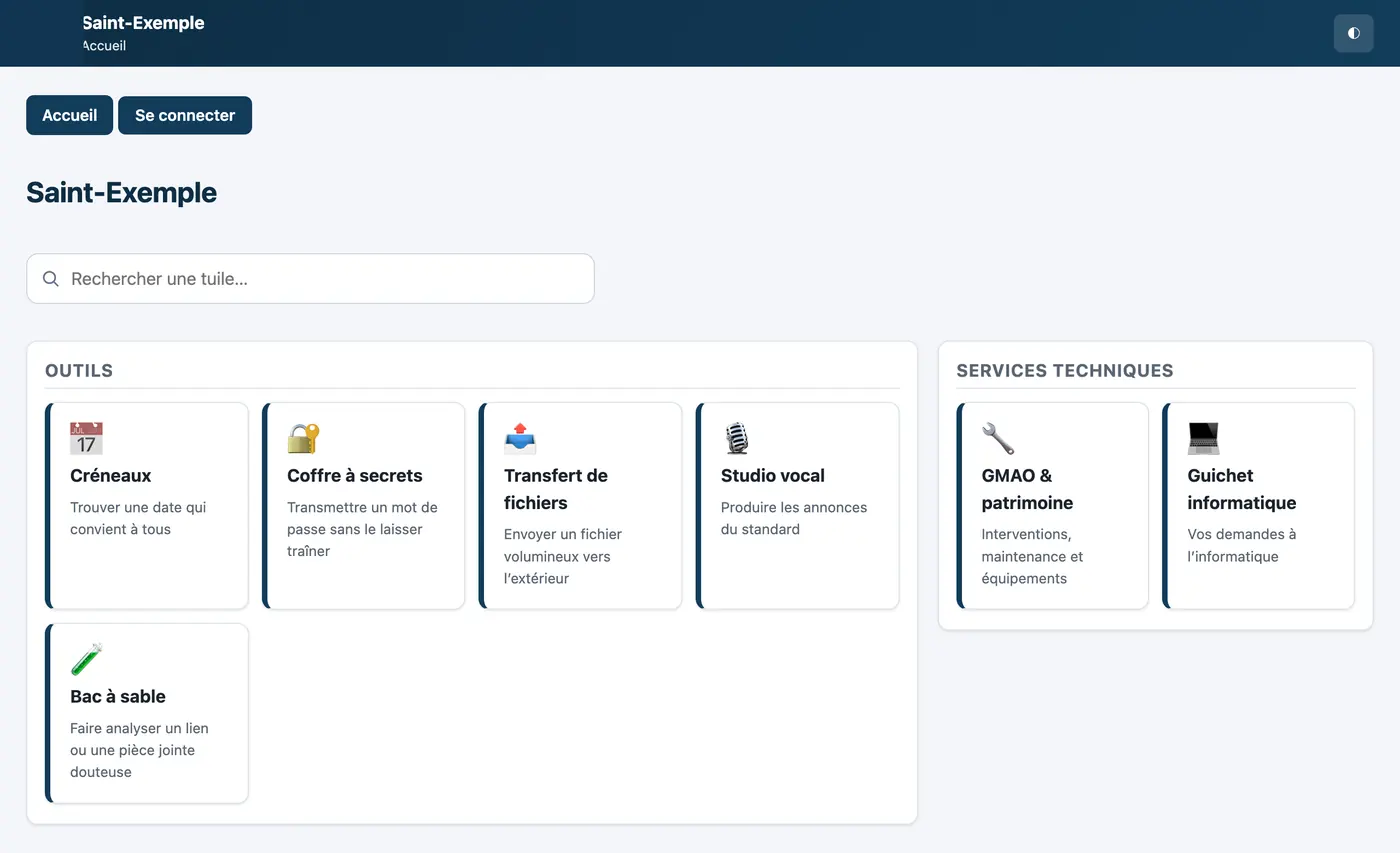
Task: Click the Se connecter button
Action: (x=185, y=115)
